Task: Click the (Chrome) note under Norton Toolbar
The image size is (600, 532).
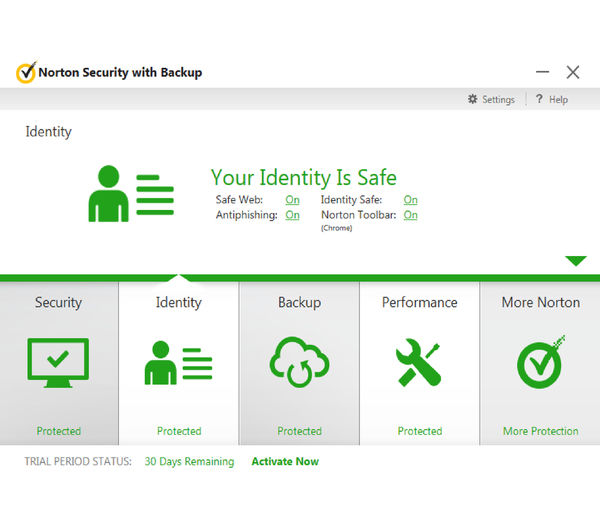Action: 336,228
